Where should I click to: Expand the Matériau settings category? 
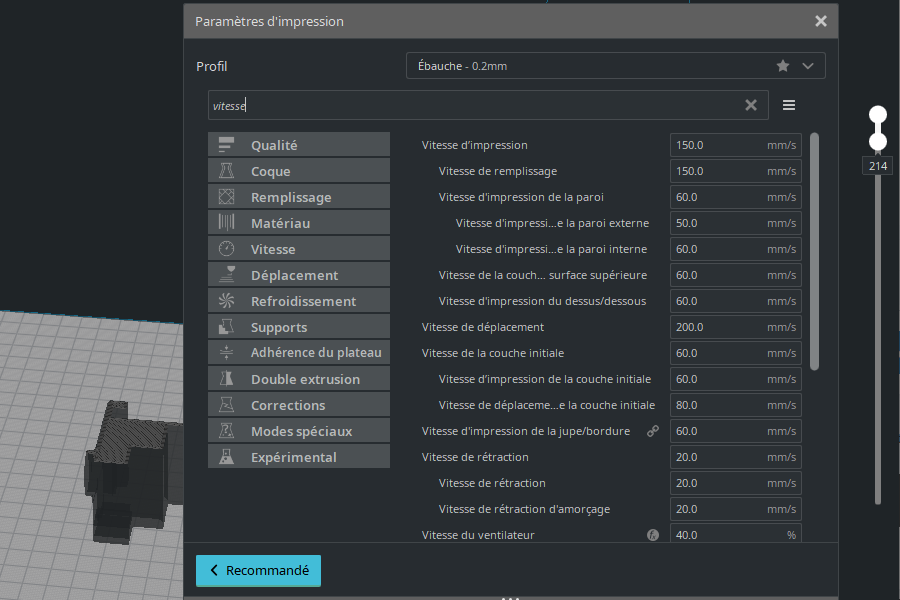298,223
